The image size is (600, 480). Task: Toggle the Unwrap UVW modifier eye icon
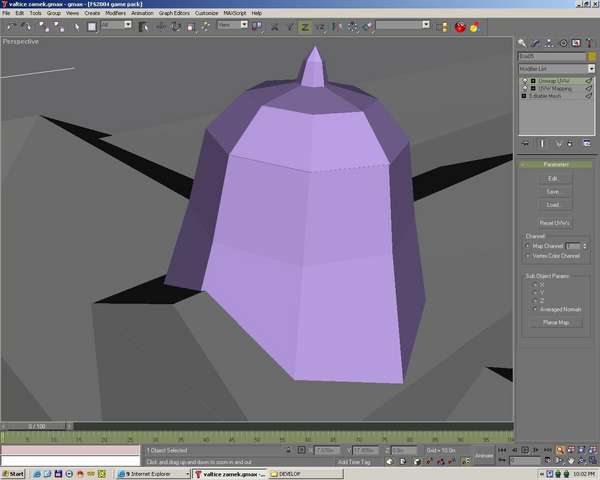tap(525, 81)
